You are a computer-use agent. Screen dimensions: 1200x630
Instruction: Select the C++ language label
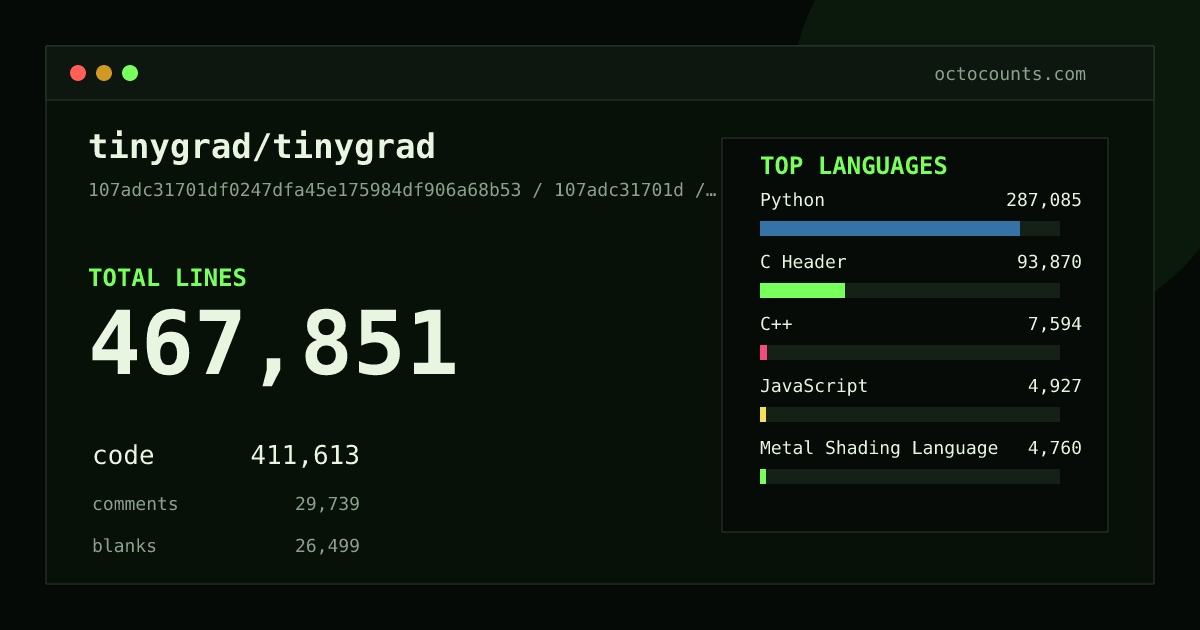pos(776,324)
